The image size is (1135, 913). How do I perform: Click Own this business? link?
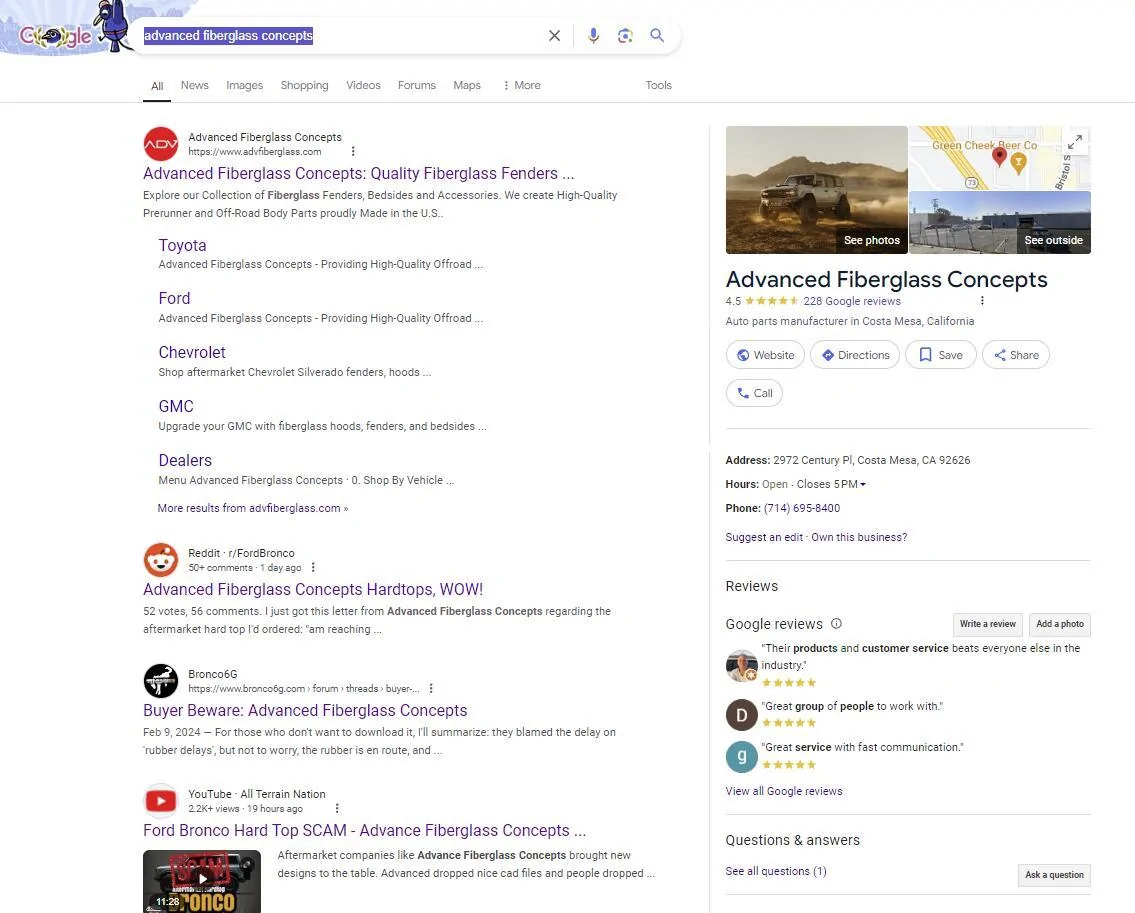point(859,537)
